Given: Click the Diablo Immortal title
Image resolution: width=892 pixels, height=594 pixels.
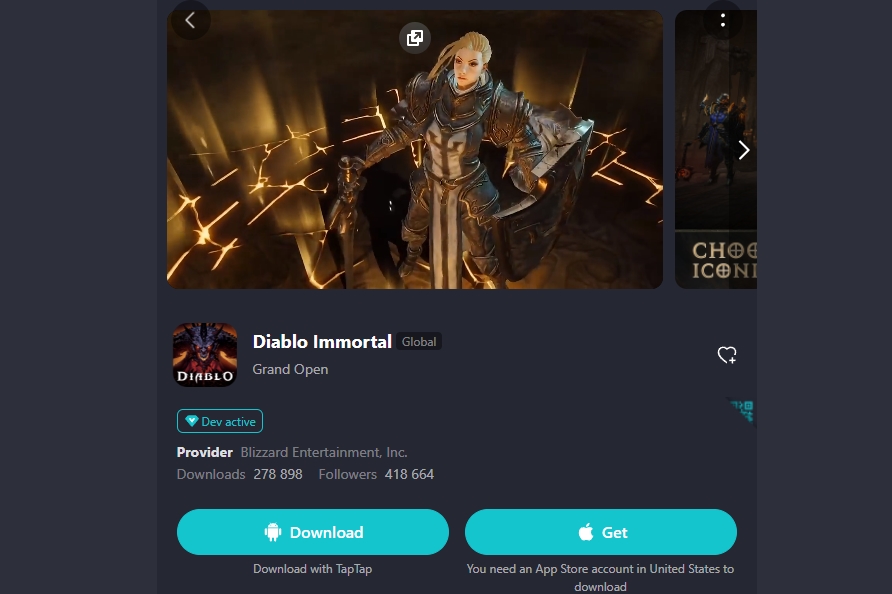Looking at the screenshot, I should pyautogui.click(x=322, y=341).
